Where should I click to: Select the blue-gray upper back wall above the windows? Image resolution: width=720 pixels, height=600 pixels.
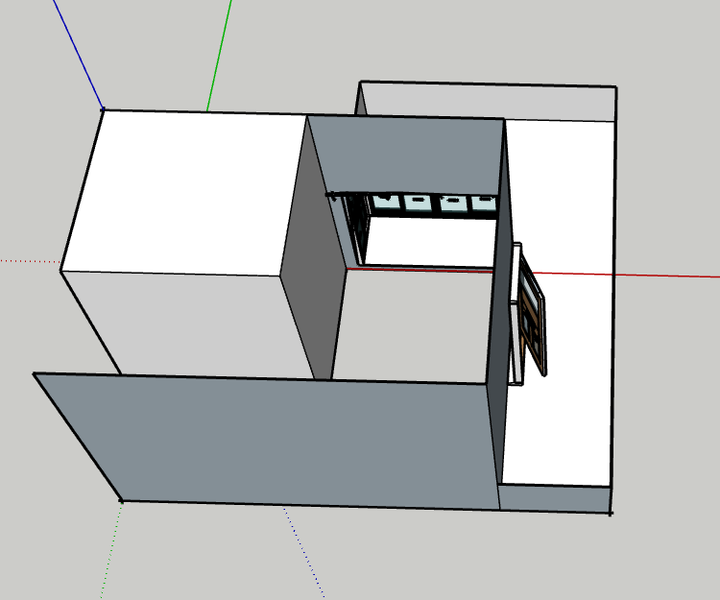tap(411, 154)
